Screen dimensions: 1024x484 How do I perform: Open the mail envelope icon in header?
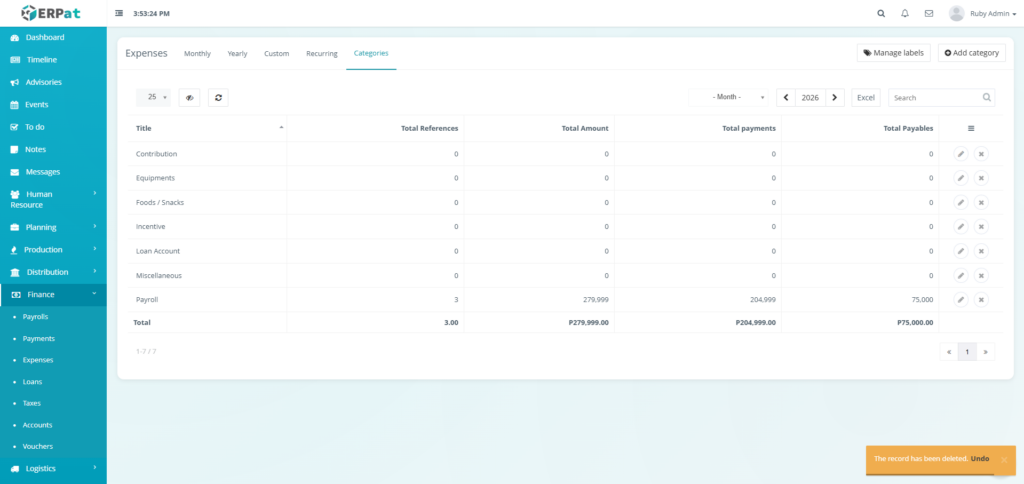coord(929,14)
